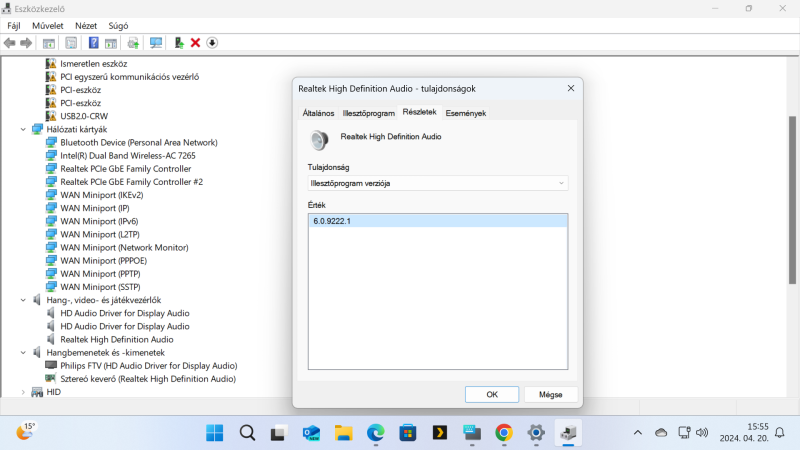Select the value 6.0.9222.1 in Érték list
The width and height of the screenshot is (800, 450).
438,221
